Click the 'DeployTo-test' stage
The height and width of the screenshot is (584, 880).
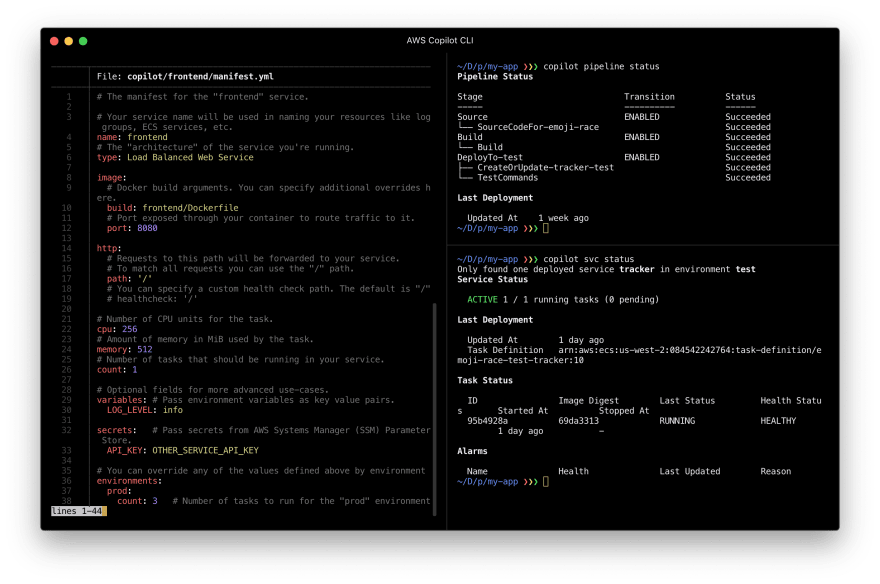[489, 157]
